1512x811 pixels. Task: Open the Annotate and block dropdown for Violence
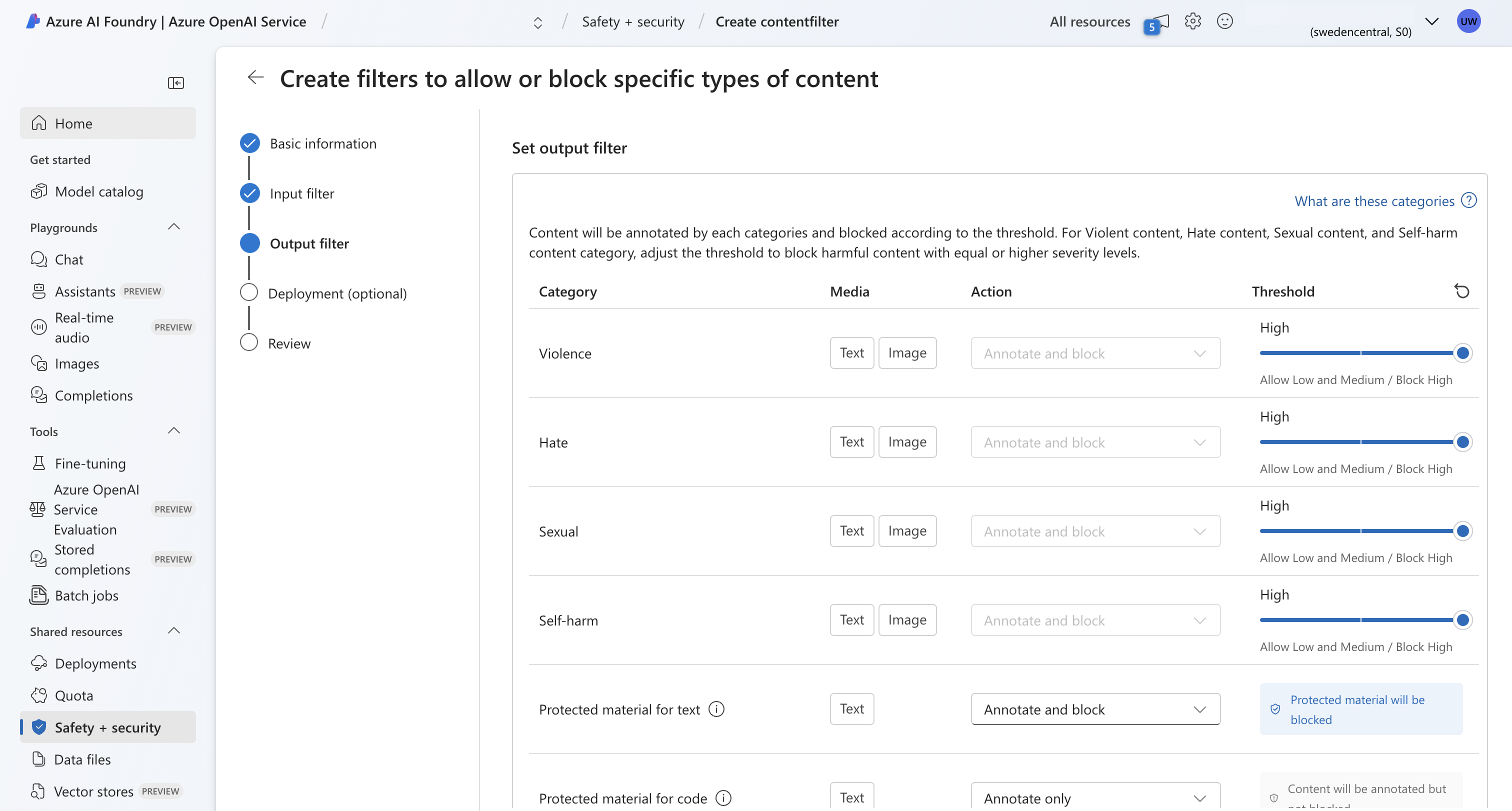pos(1094,352)
